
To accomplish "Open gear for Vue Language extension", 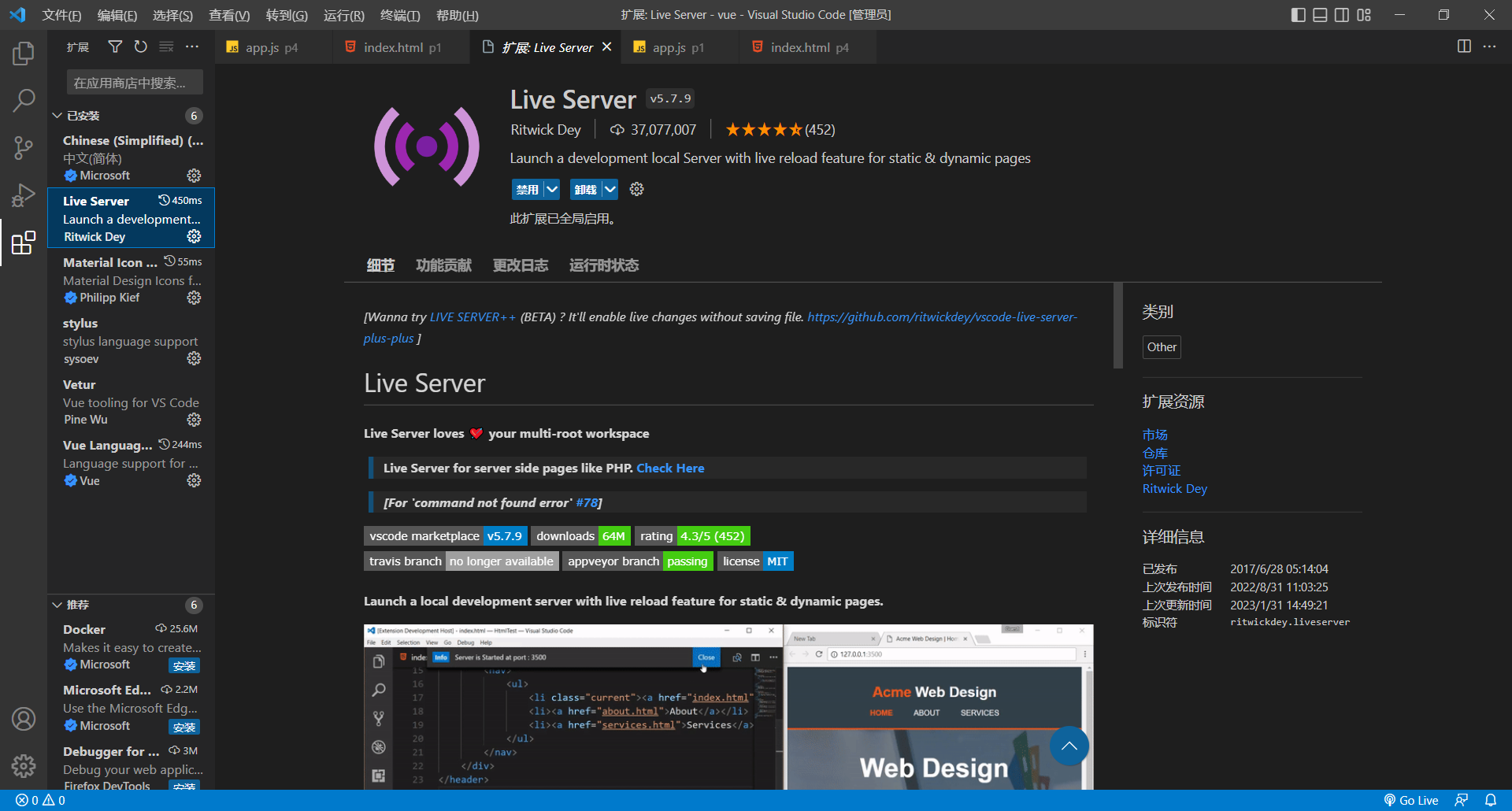I will tap(194, 480).
